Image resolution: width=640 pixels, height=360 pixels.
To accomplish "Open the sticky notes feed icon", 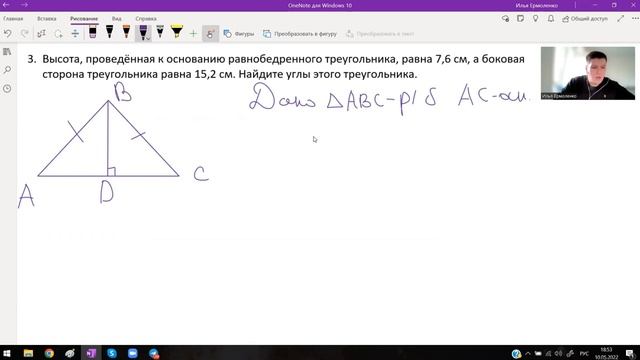I will (520, 19).
